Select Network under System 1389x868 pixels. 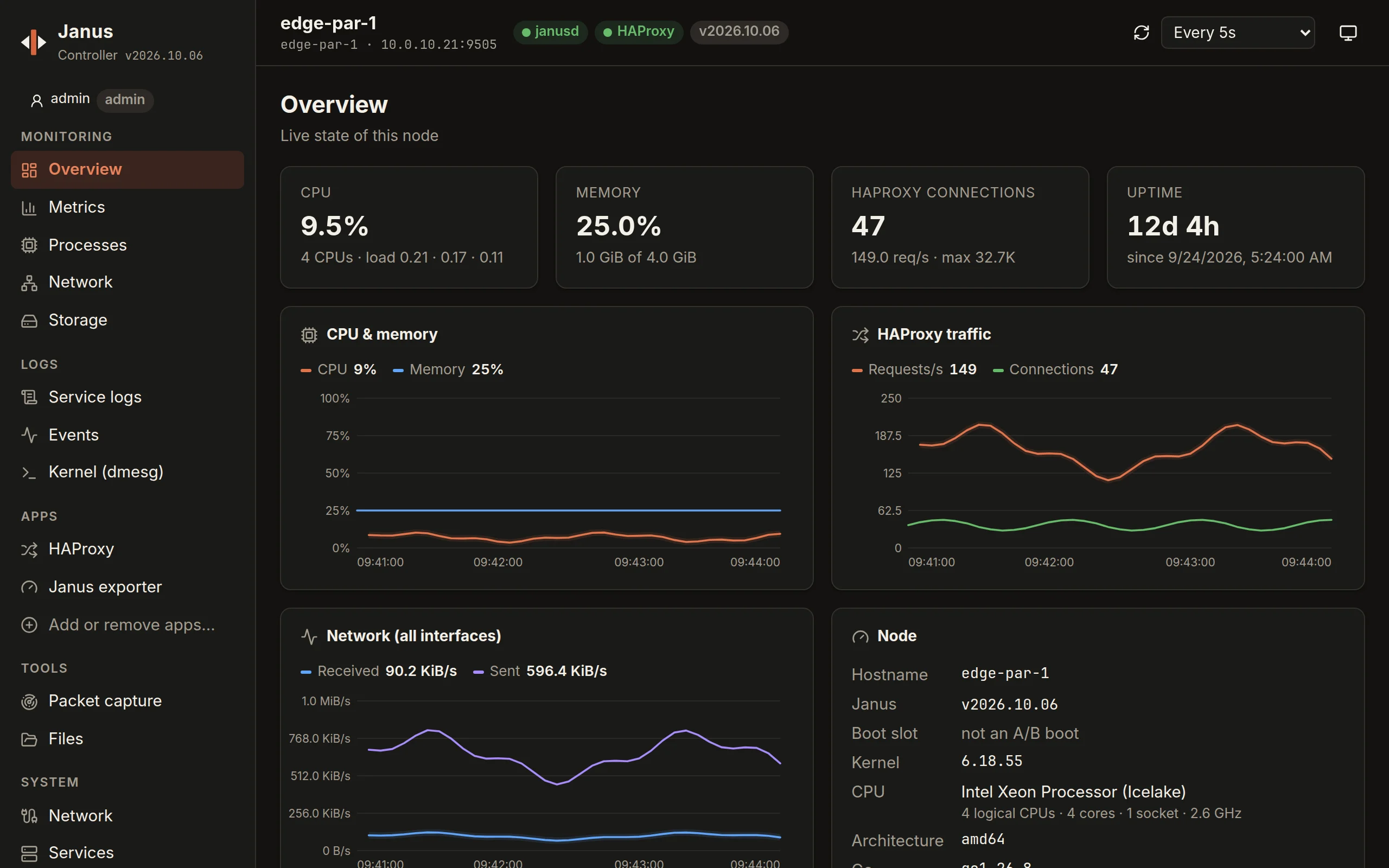pos(128,816)
